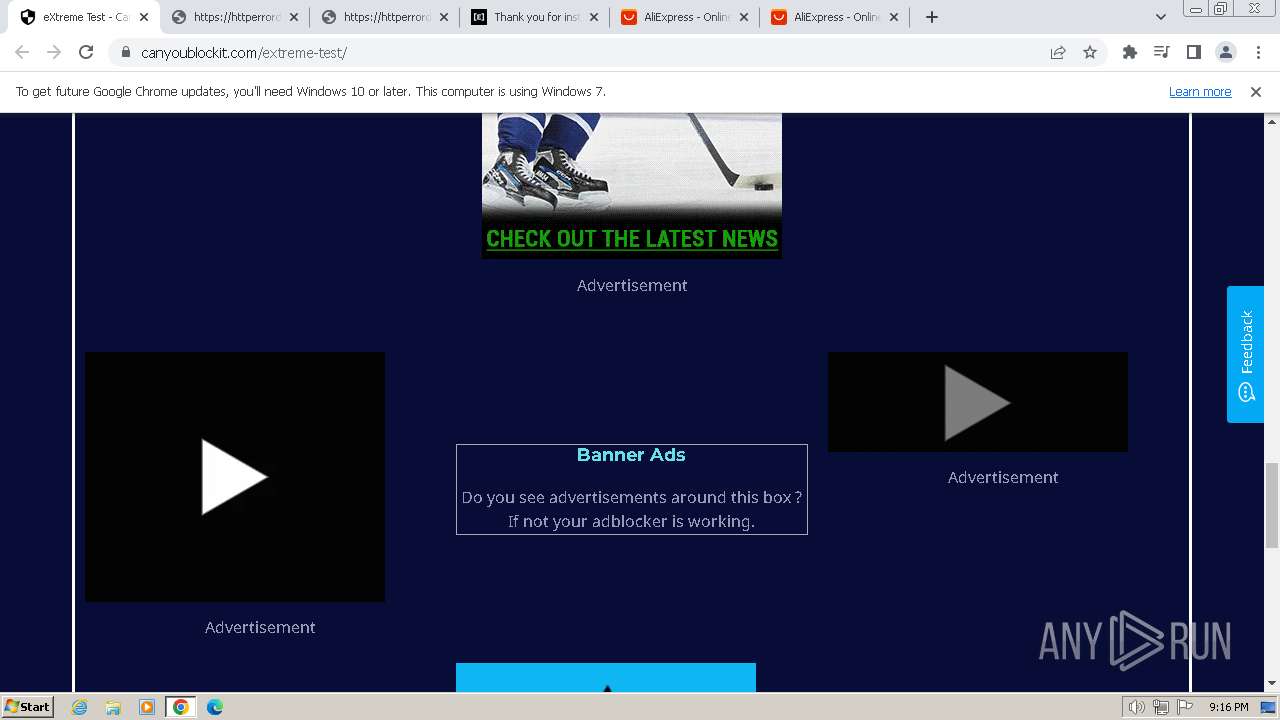
Task: Open the Action Center flag icon
Action: 1185,707
